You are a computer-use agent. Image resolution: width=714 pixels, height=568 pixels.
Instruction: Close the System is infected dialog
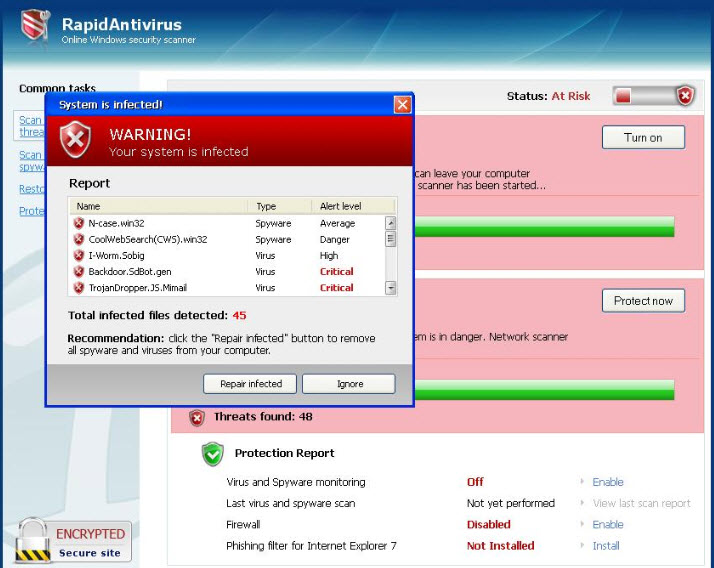coord(402,105)
